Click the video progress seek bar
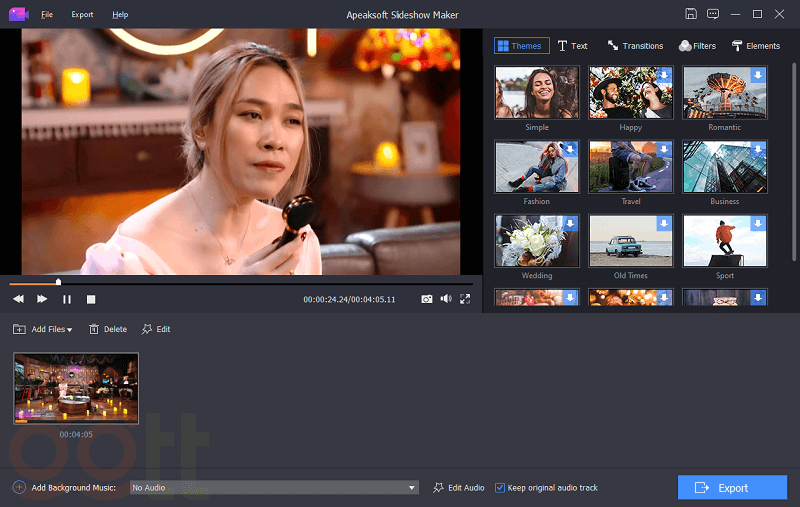This screenshot has width=800, height=507. [x=240, y=283]
